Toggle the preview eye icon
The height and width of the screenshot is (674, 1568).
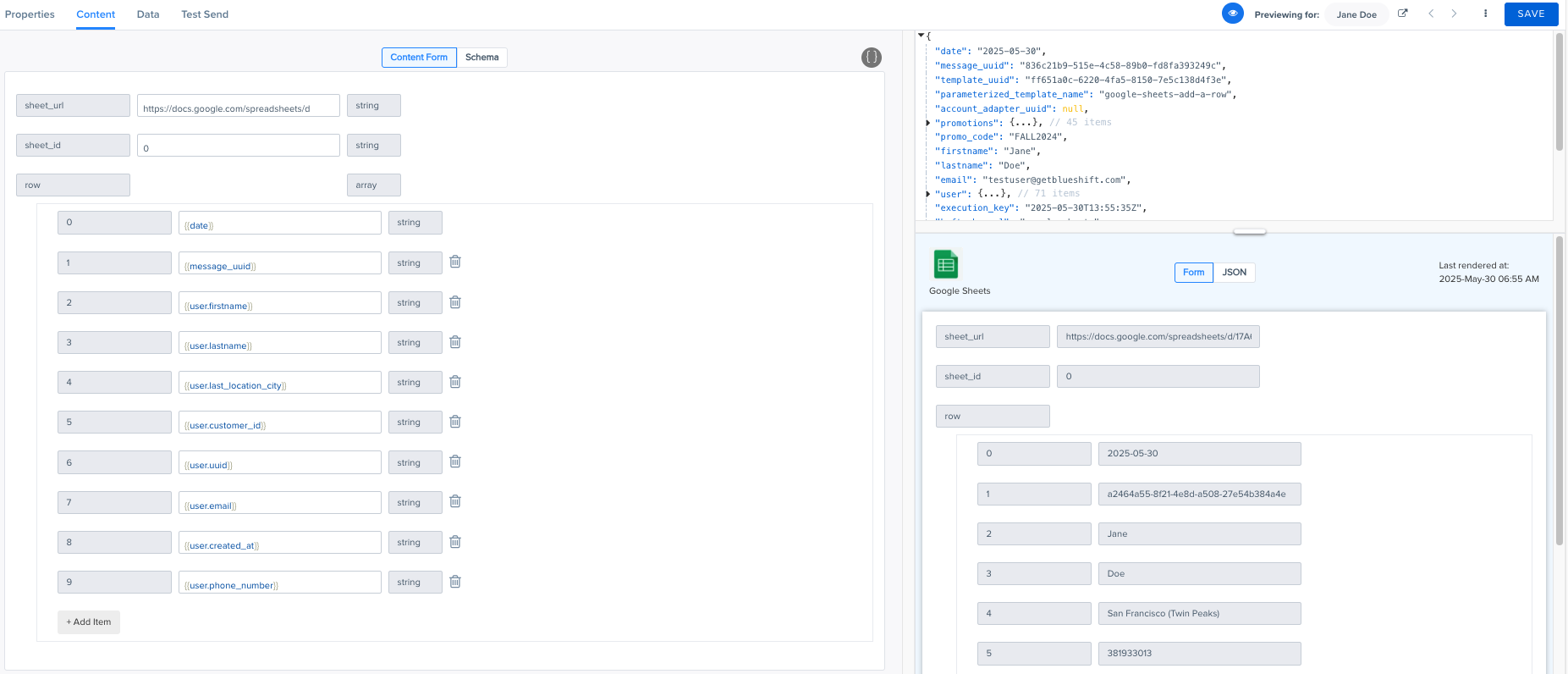tap(1233, 14)
